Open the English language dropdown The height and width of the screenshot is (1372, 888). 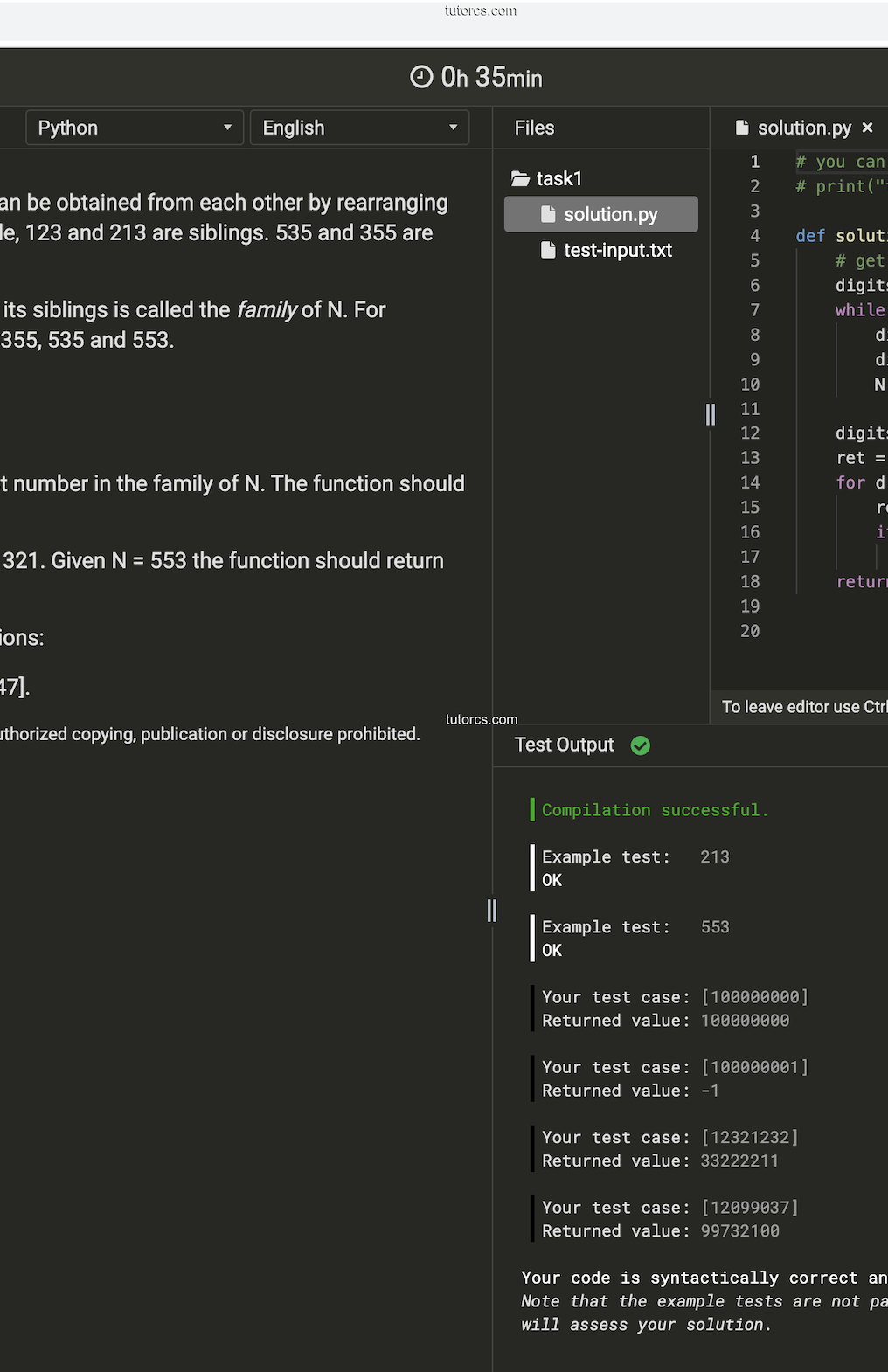(359, 128)
